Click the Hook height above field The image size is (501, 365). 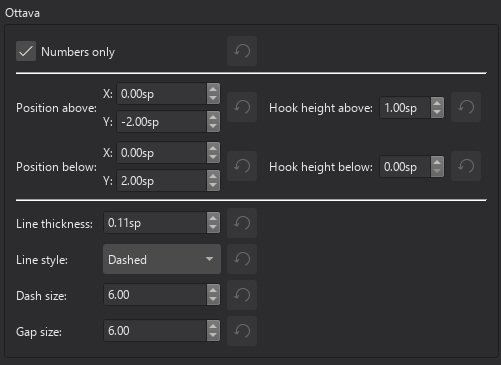coord(405,108)
